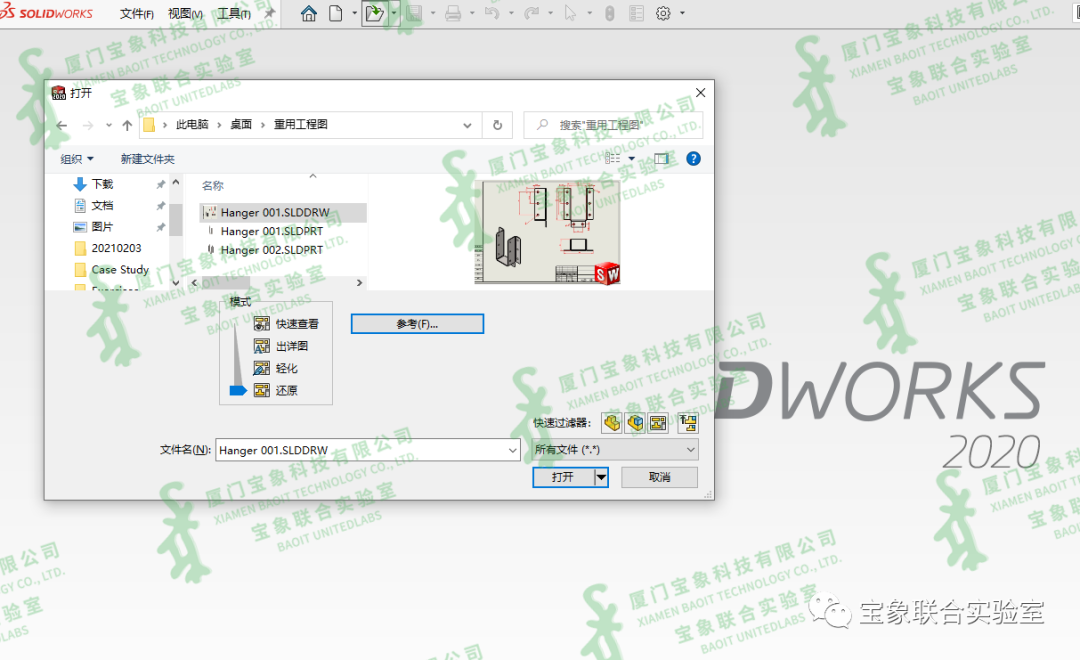Open the Case Study folder

click(112, 269)
